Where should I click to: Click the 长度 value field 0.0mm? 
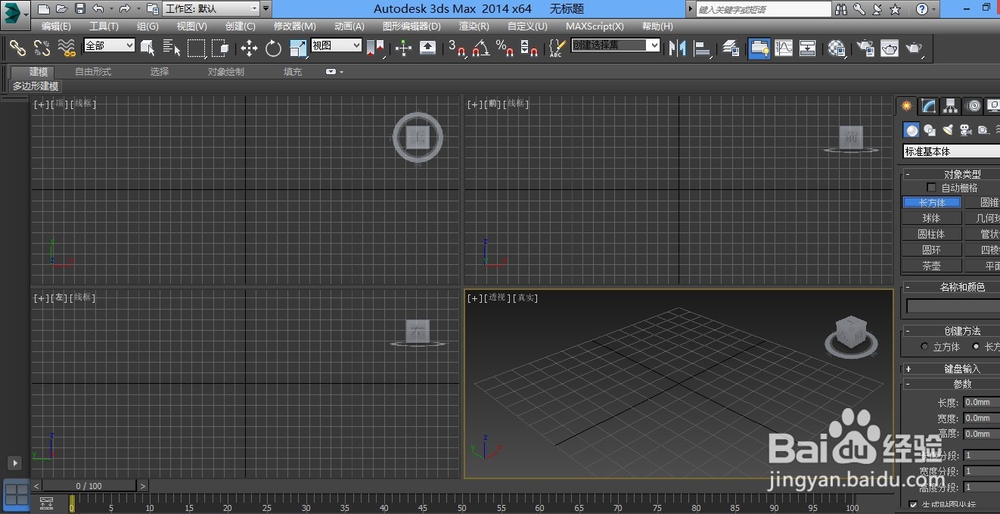coord(981,402)
